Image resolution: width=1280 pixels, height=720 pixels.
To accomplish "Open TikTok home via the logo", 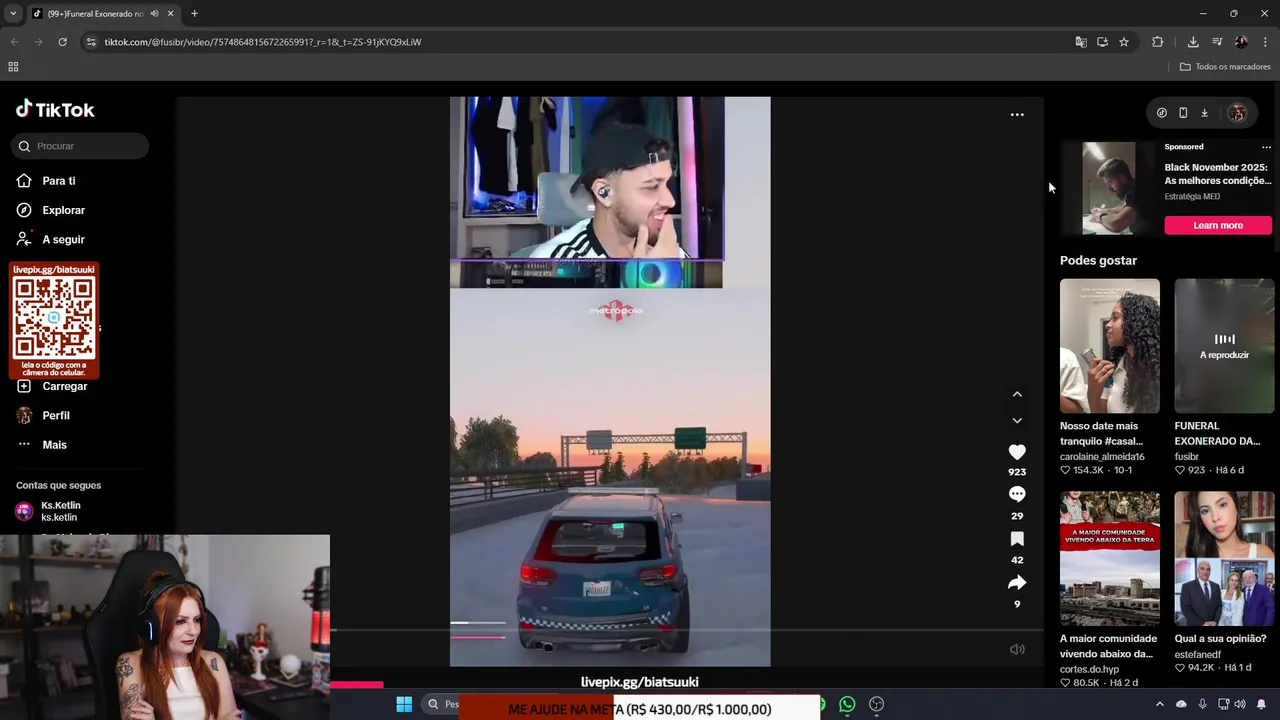I will point(55,110).
